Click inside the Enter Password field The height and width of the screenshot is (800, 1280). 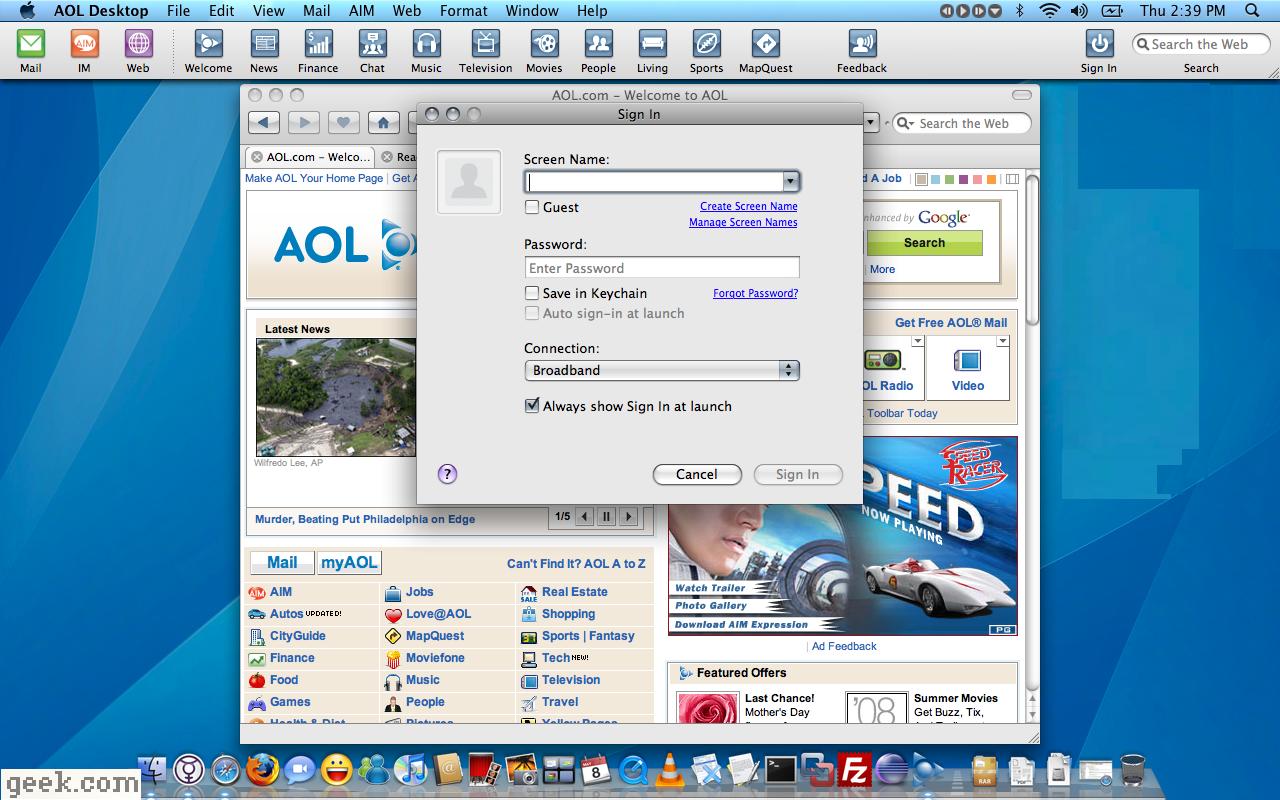point(660,267)
